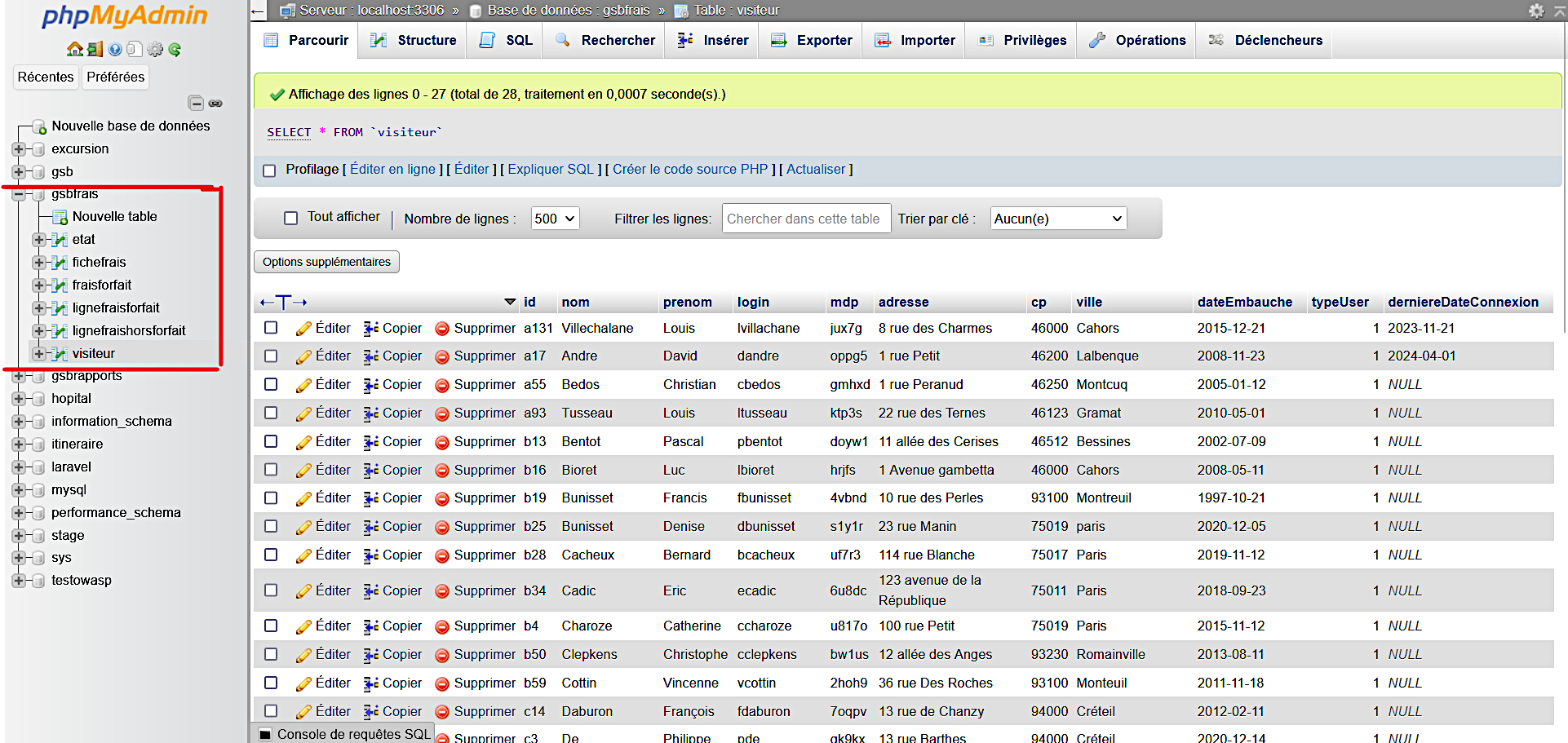This screenshot has width=1568, height=743.
Task: Click the page settings gear at top right
Action: click(1536, 11)
